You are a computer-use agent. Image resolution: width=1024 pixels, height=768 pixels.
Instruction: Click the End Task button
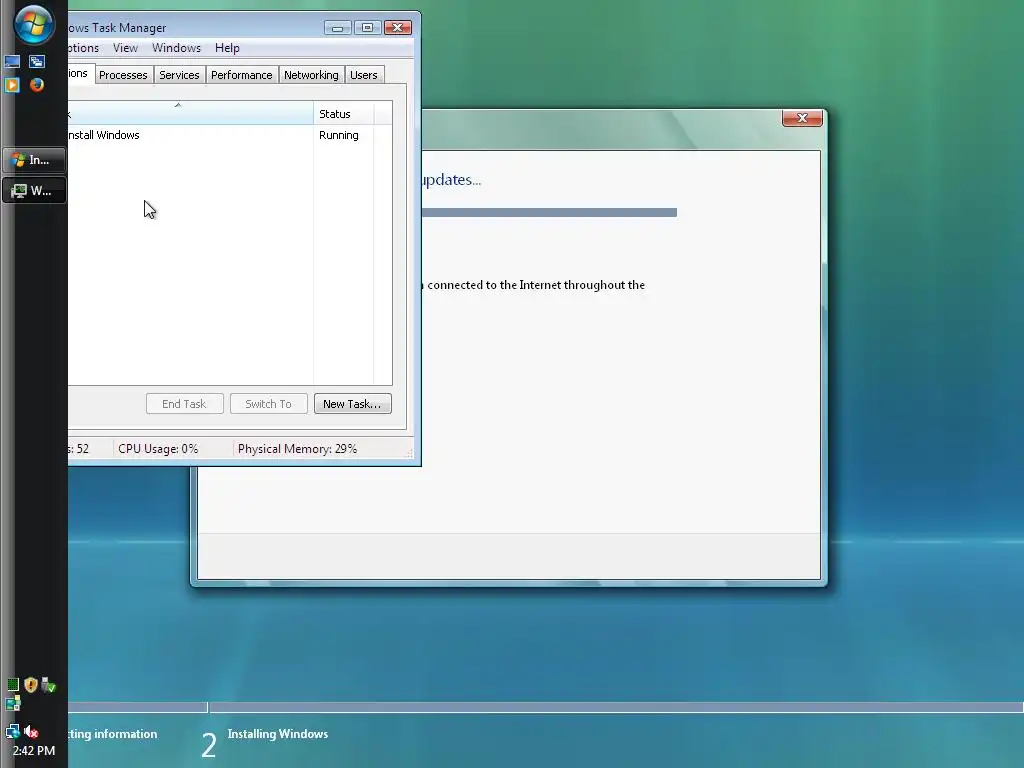coord(184,404)
